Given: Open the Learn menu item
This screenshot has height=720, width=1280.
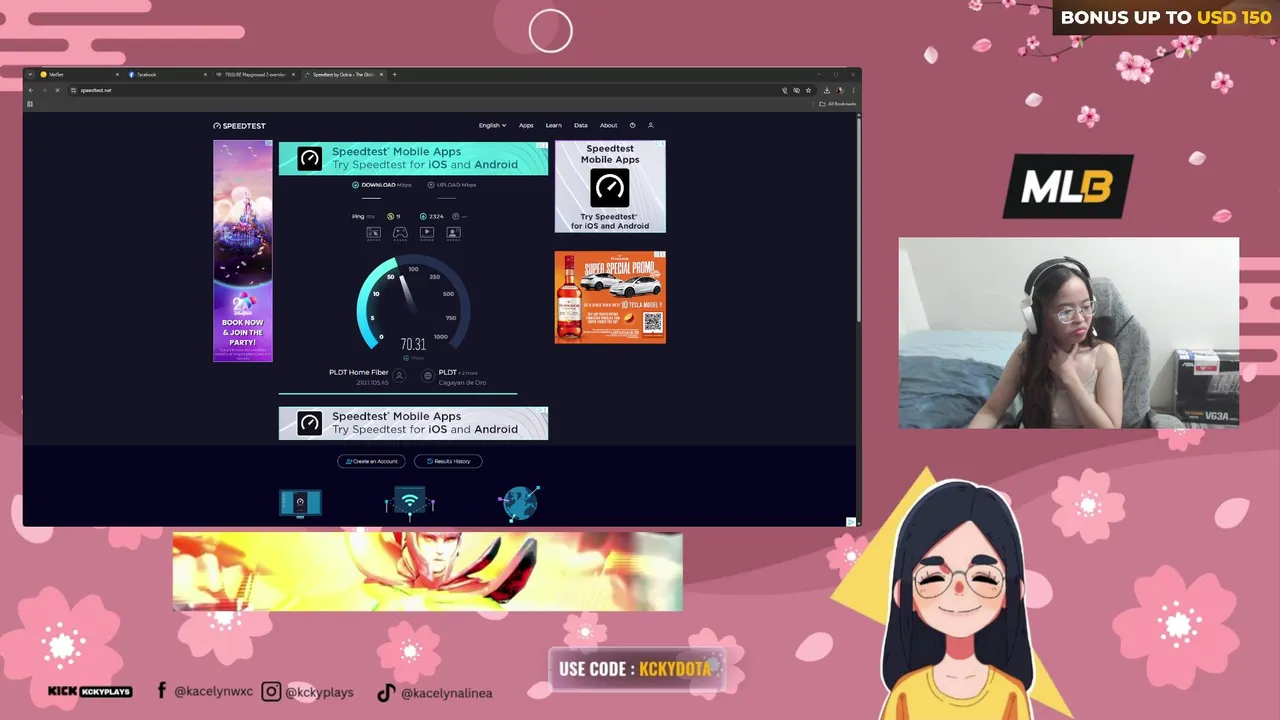Looking at the screenshot, I should [553, 125].
